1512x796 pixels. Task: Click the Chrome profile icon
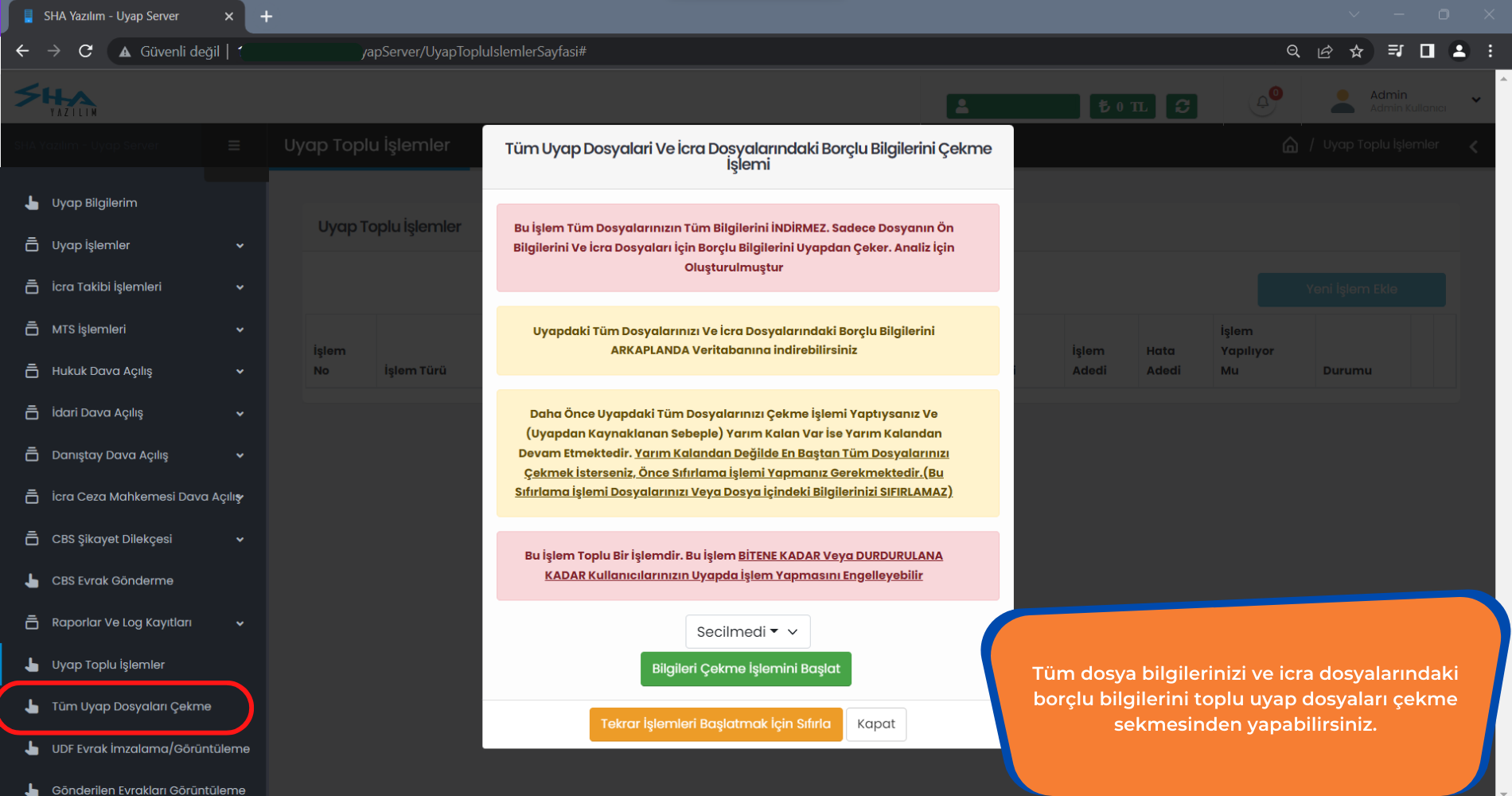(1459, 51)
